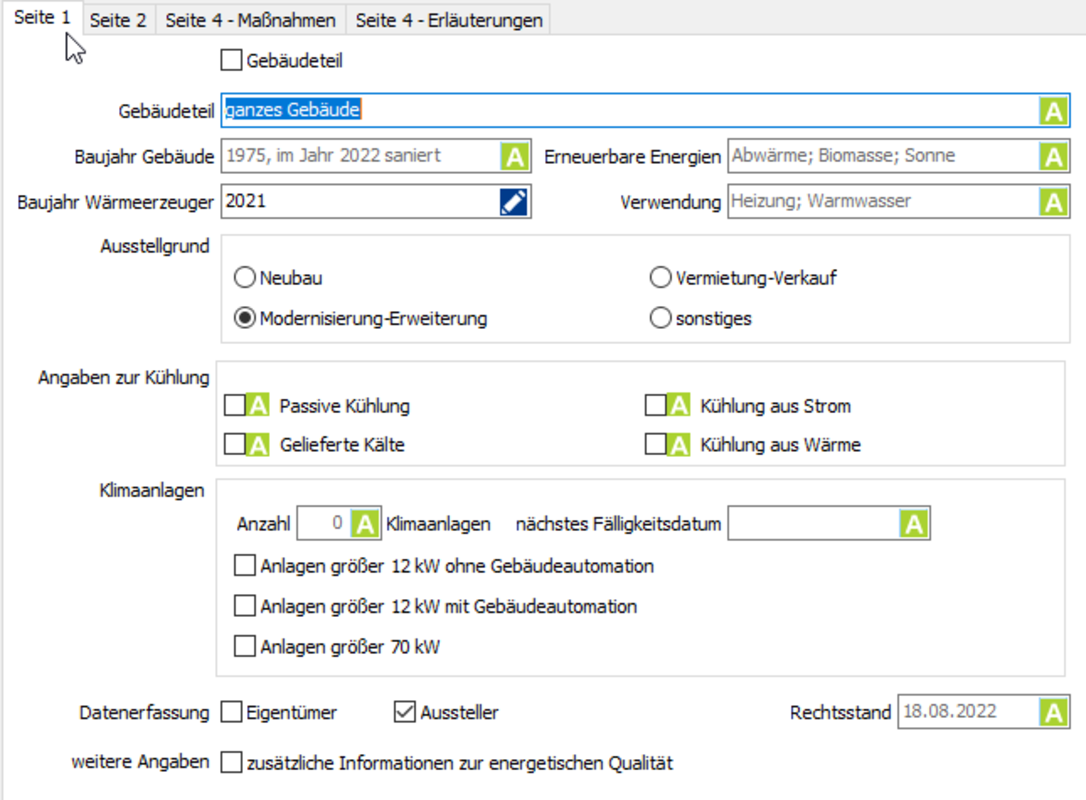Tick the Eigentümer checkbox

coord(232,713)
